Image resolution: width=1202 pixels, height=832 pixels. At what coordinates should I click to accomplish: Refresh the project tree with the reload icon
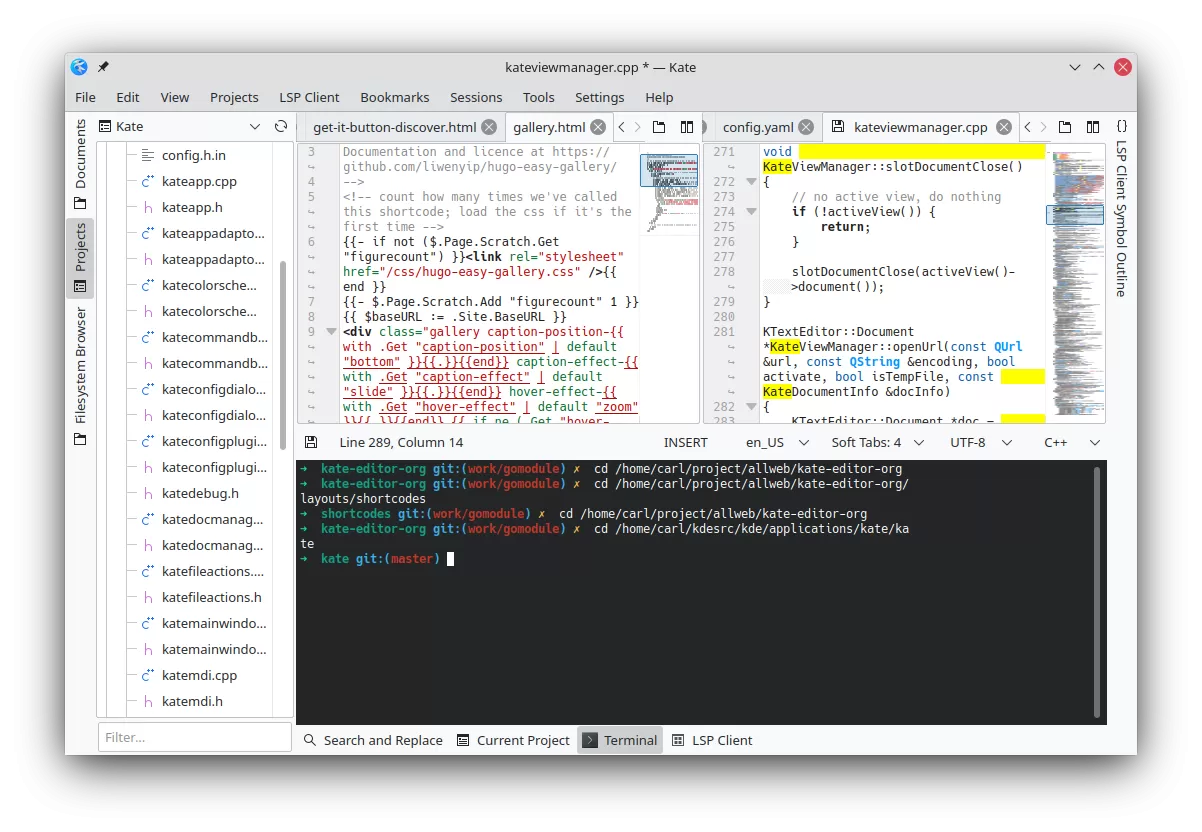click(281, 127)
